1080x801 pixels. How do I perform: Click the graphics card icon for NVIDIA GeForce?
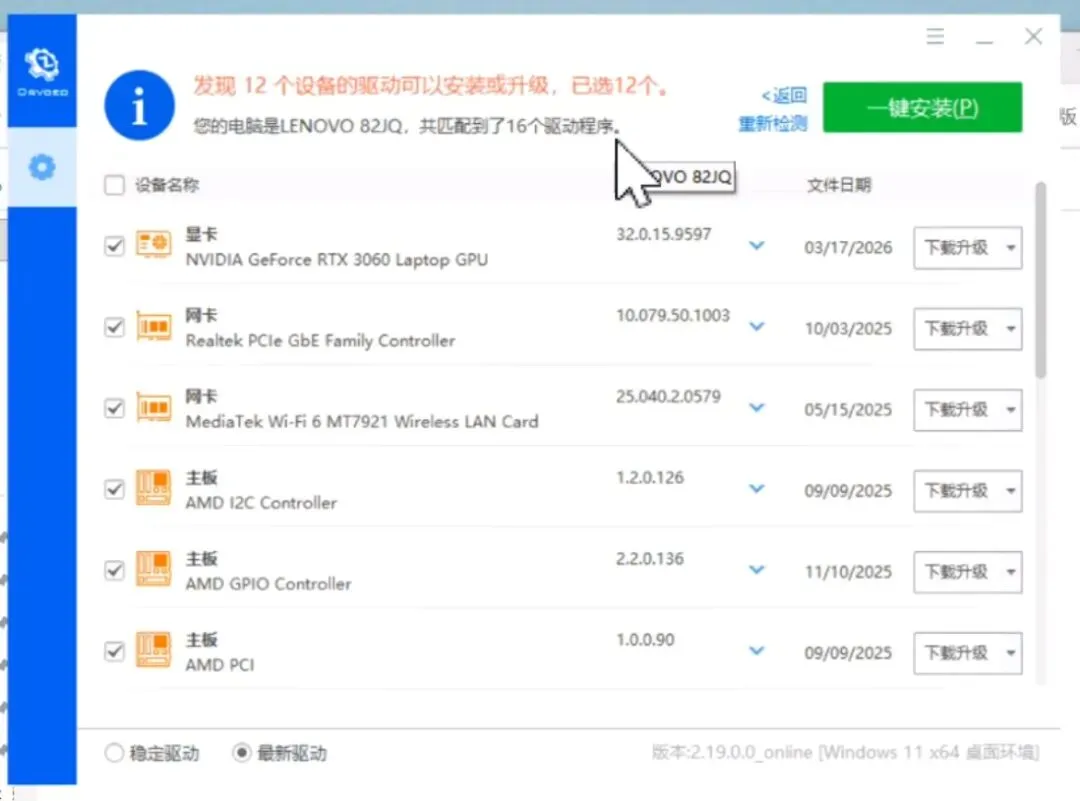154,245
